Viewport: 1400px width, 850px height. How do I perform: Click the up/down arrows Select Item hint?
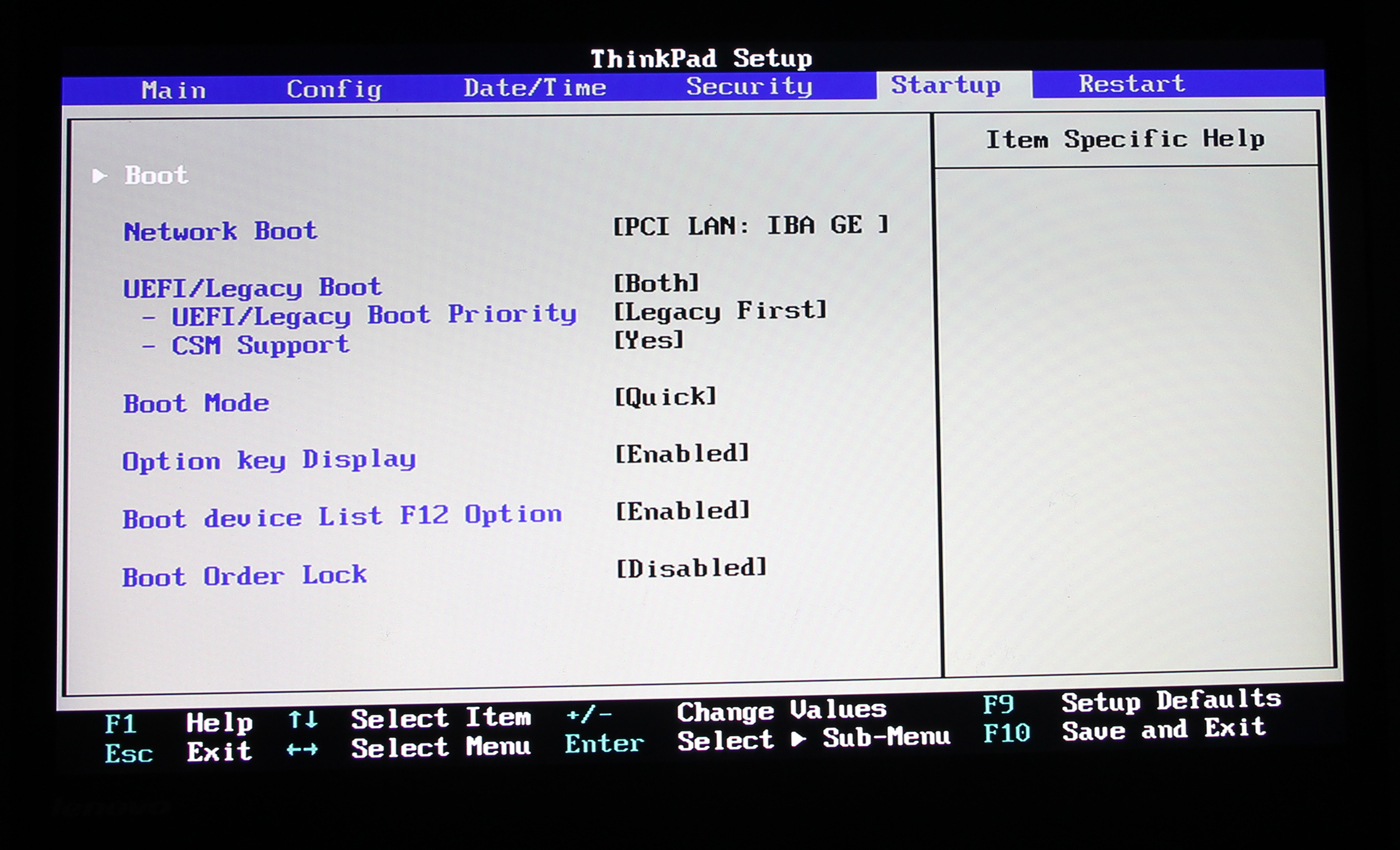[409, 718]
